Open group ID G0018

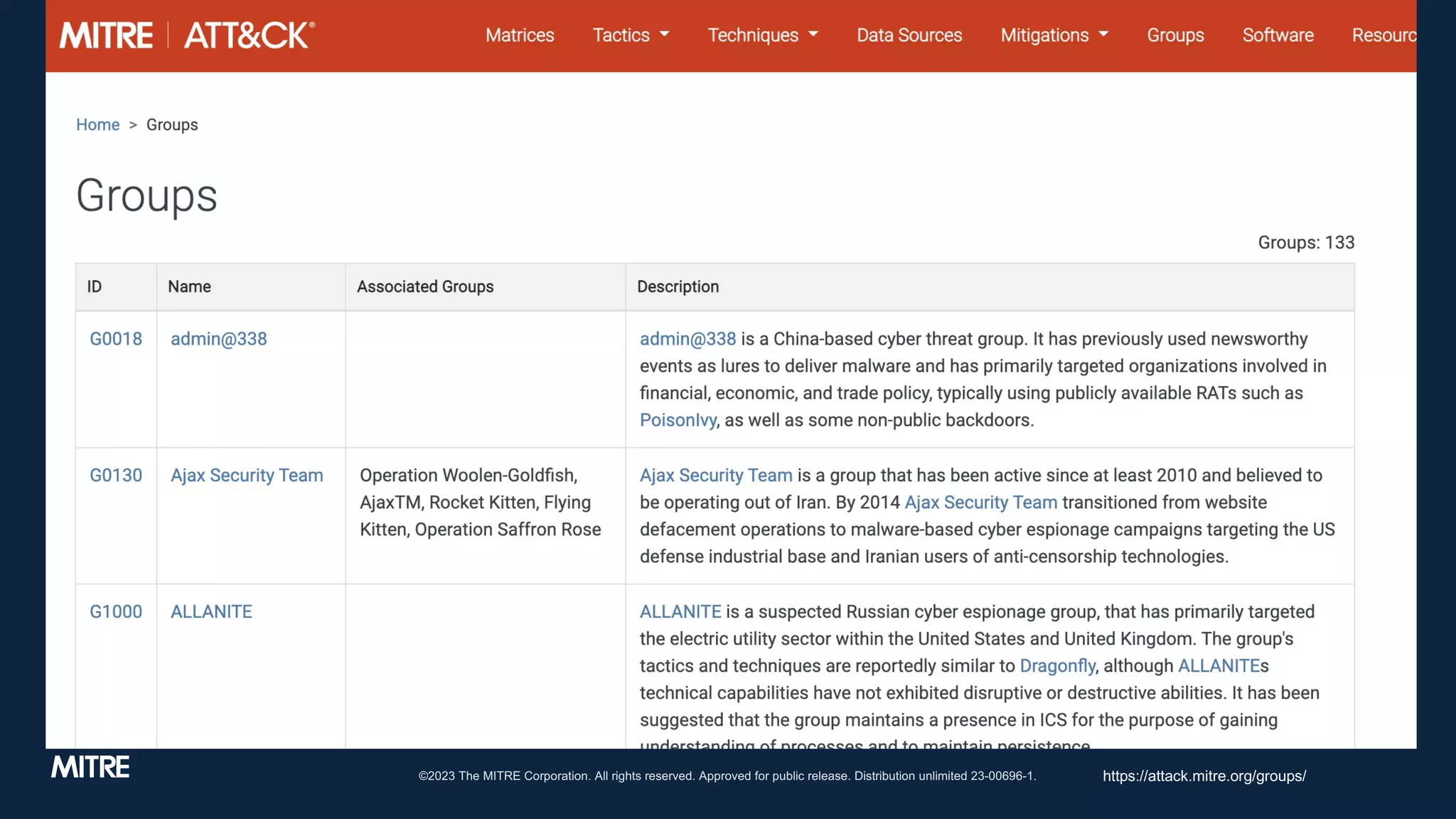click(x=116, y=338)
